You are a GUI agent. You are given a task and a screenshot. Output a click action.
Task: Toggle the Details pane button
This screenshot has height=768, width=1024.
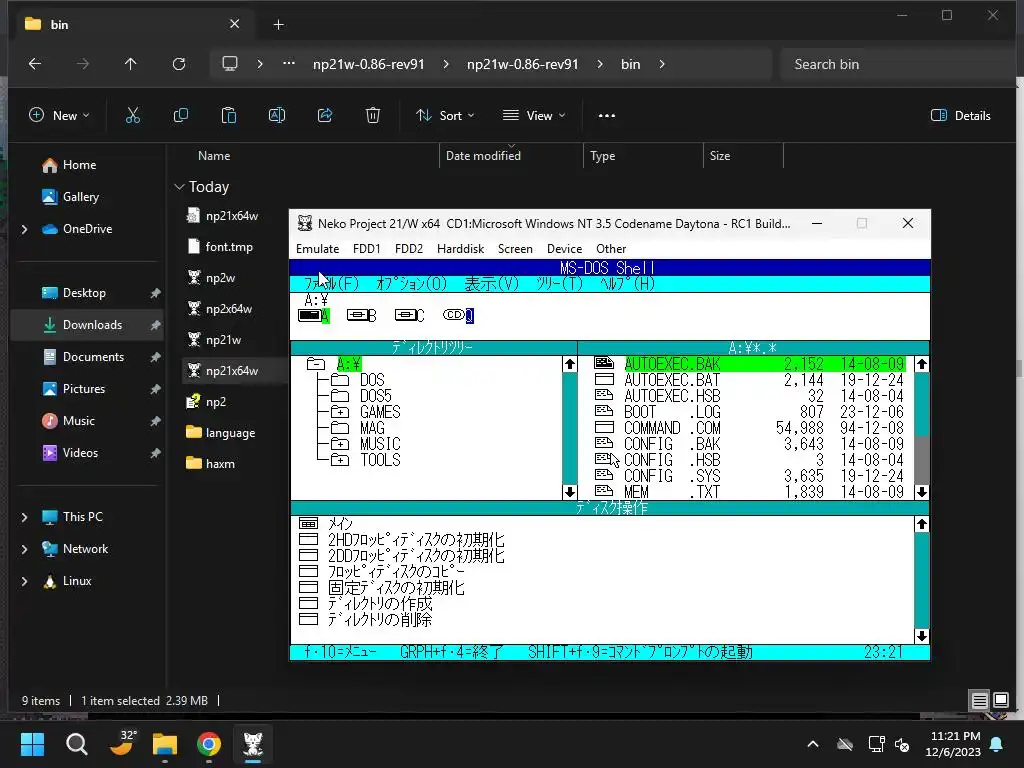click(961, 116)
